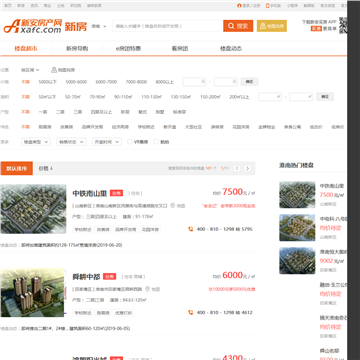Viewport: 360px width, 360px height.
Task: Choose the 150-200㎡ area filter
Action: coord(210,97)
